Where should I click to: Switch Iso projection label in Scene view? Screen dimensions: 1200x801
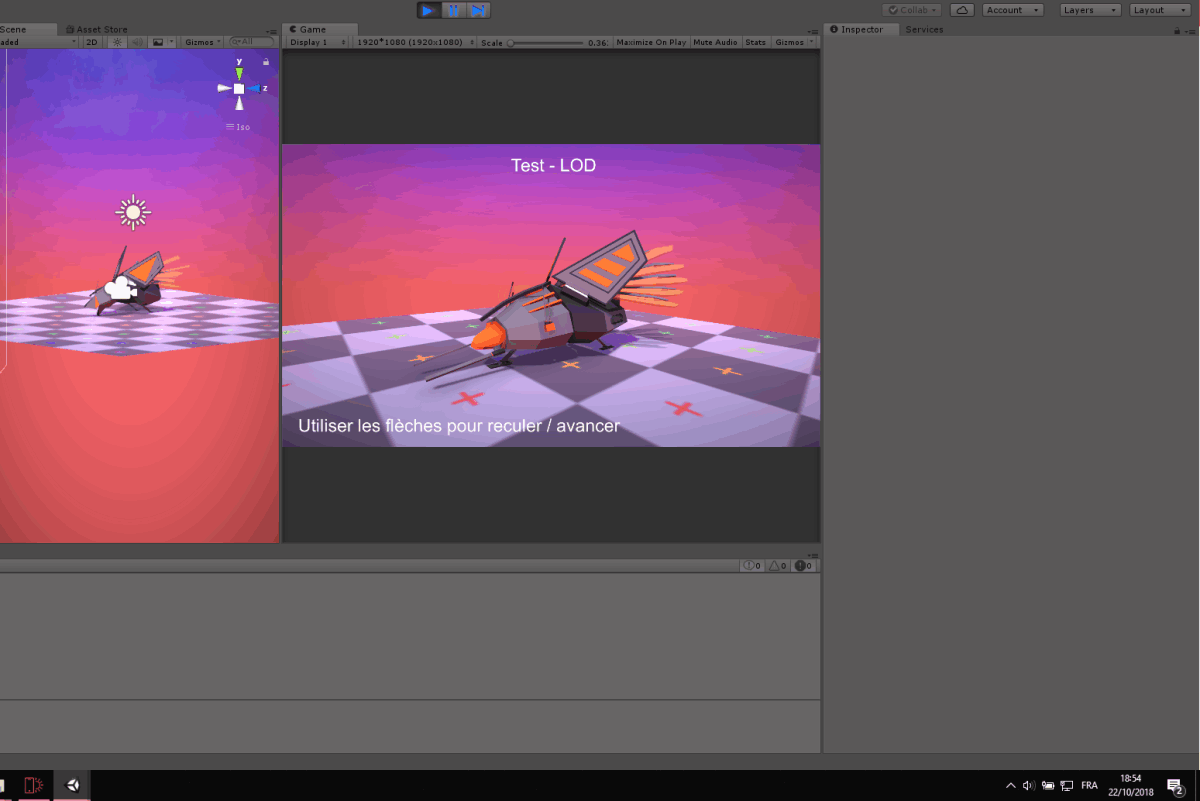click(x=238, y=127)
